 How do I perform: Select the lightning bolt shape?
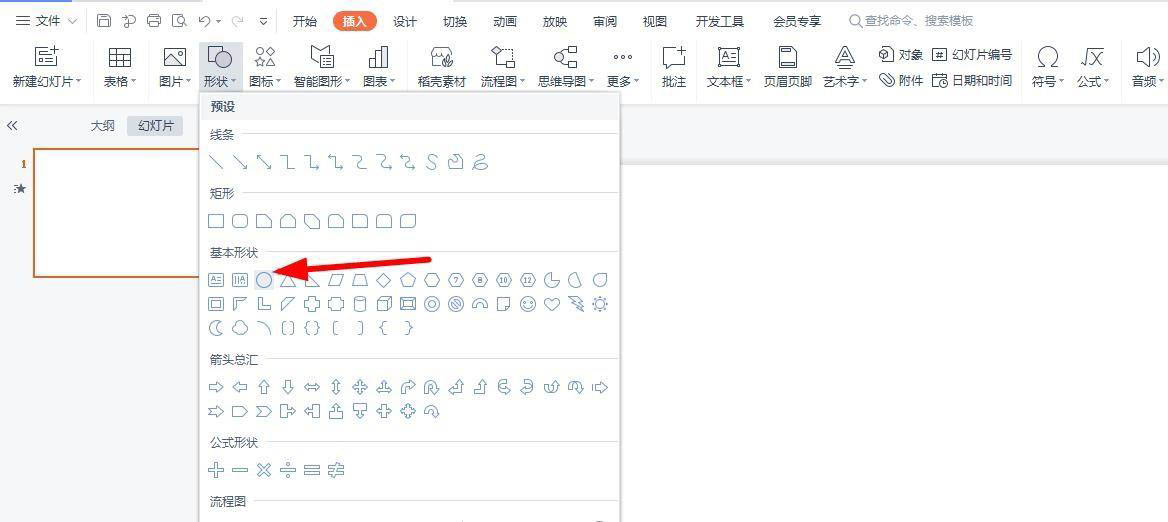pyautogui.click(x=576, y=304)
